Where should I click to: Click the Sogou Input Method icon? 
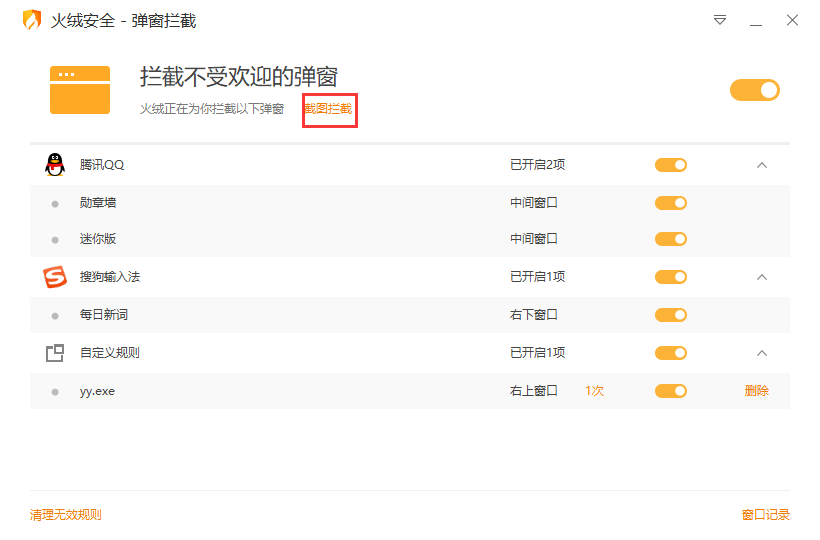(x=54, y=277)
